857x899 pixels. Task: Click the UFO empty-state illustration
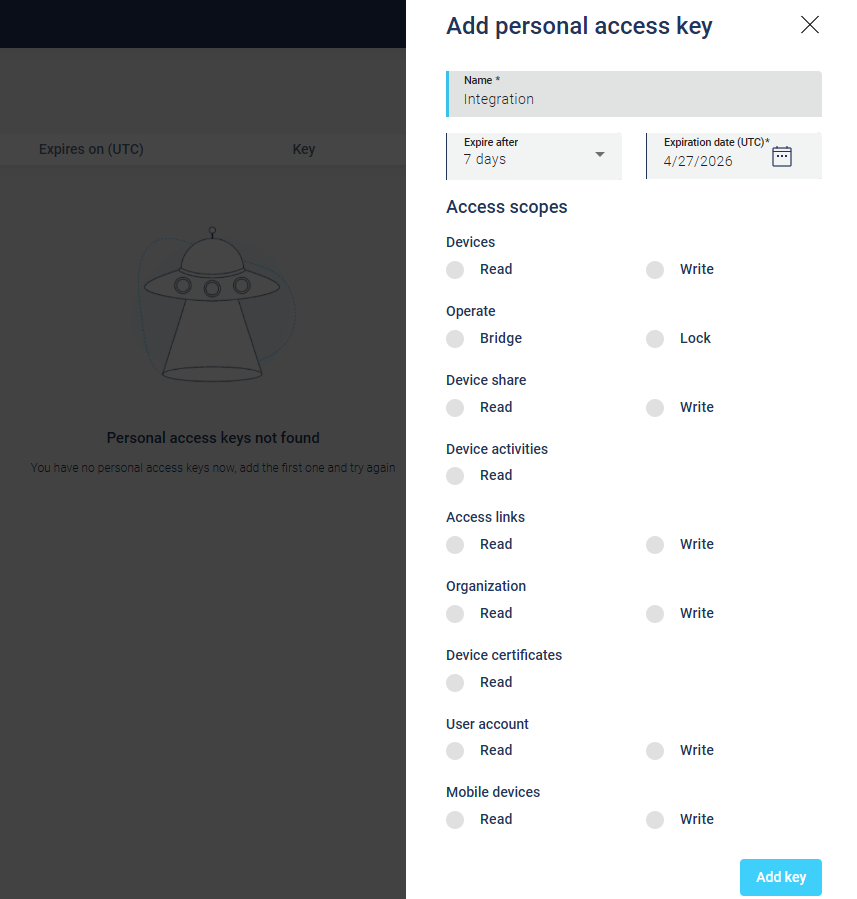click(x=212, y=306)
